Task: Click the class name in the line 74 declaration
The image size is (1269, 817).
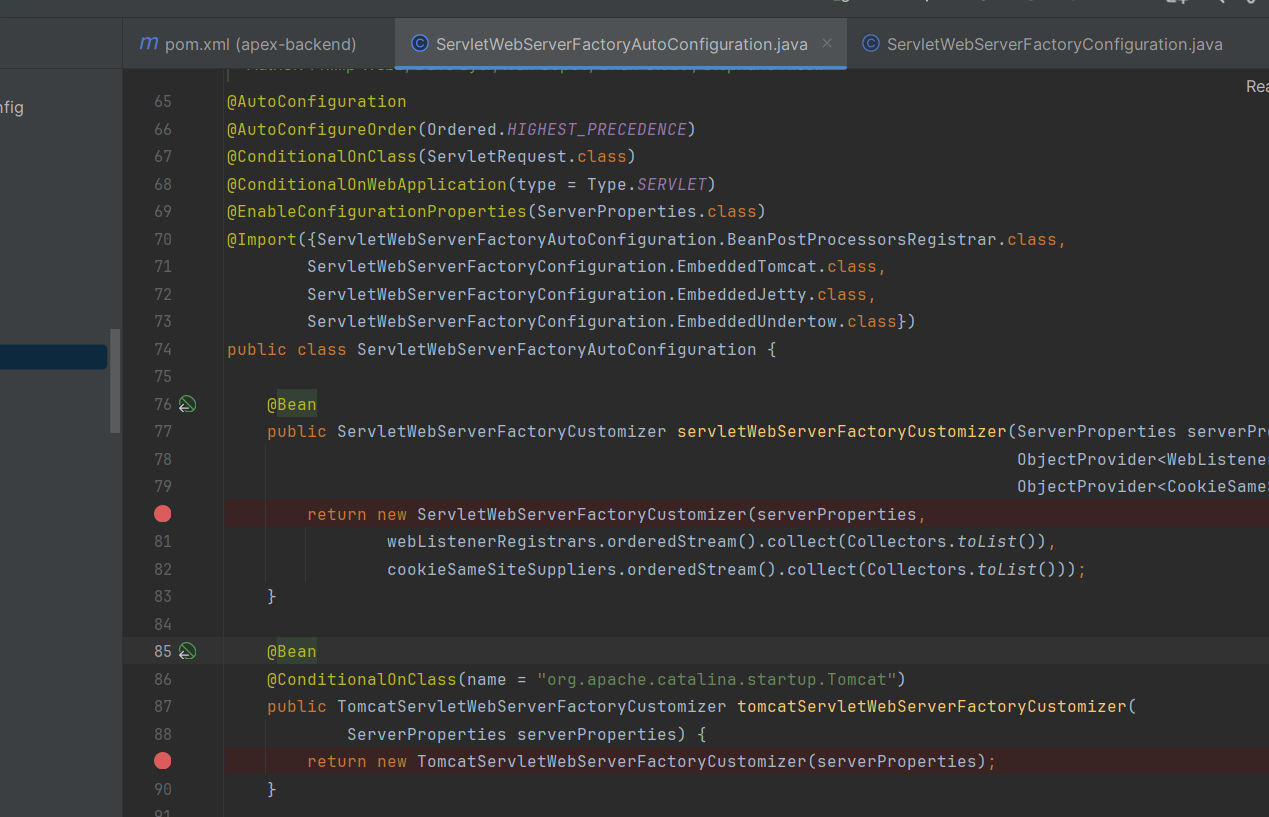Action: (x=556, y=350)
